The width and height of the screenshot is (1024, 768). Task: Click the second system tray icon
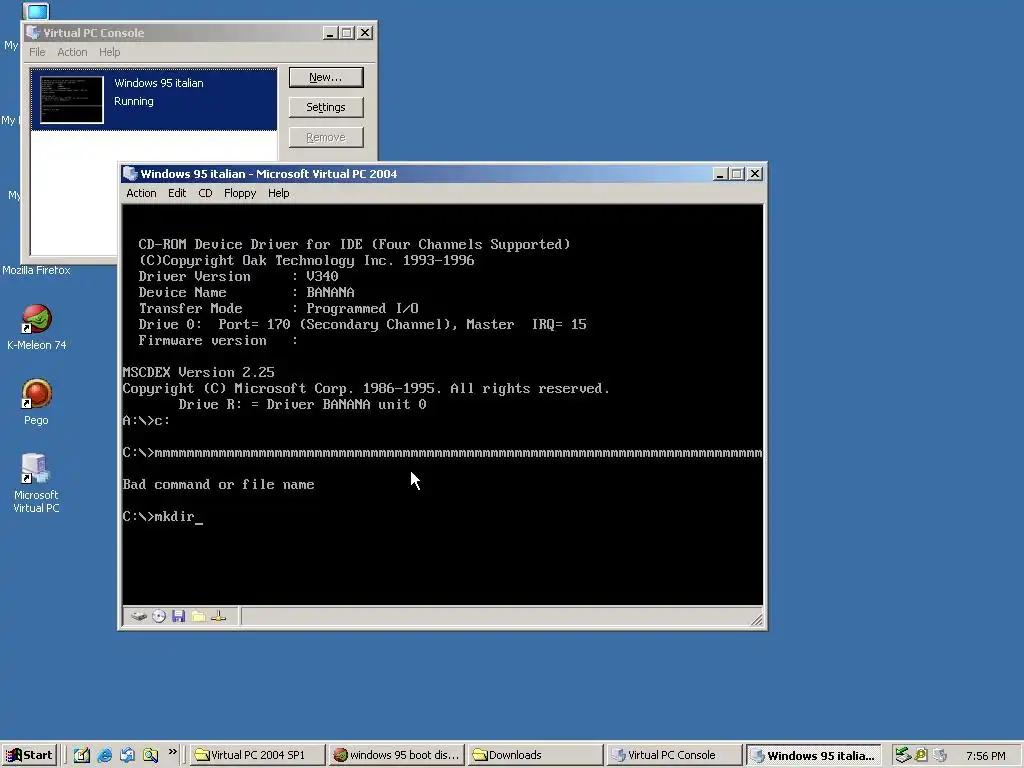pyautogui.click(x=921, y=755)
